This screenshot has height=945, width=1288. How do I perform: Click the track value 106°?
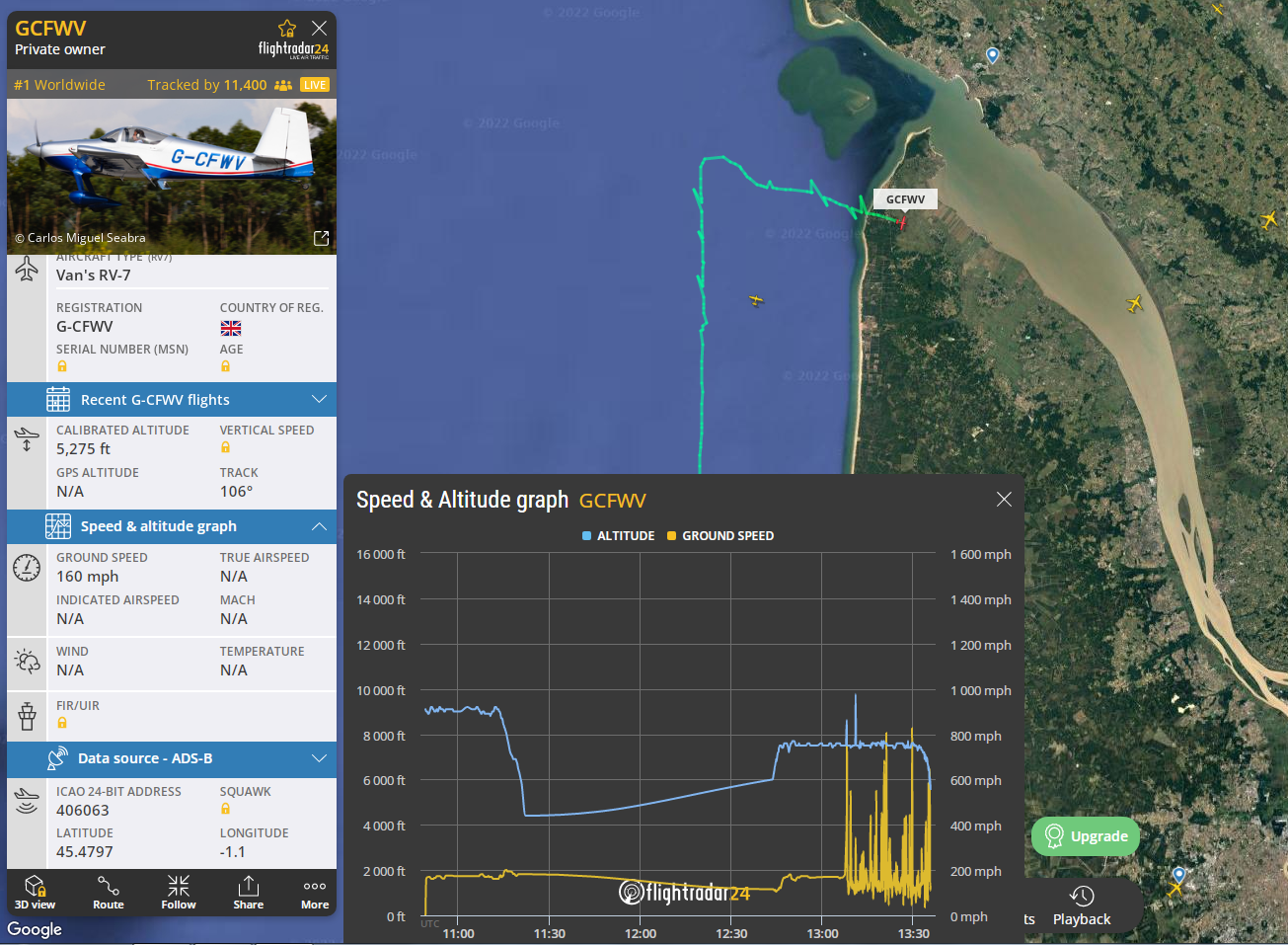[x=237, y=491]
